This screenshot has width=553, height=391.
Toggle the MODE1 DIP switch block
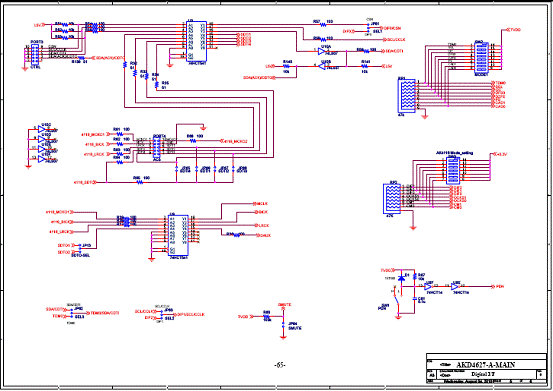click(x=482, y=57)
